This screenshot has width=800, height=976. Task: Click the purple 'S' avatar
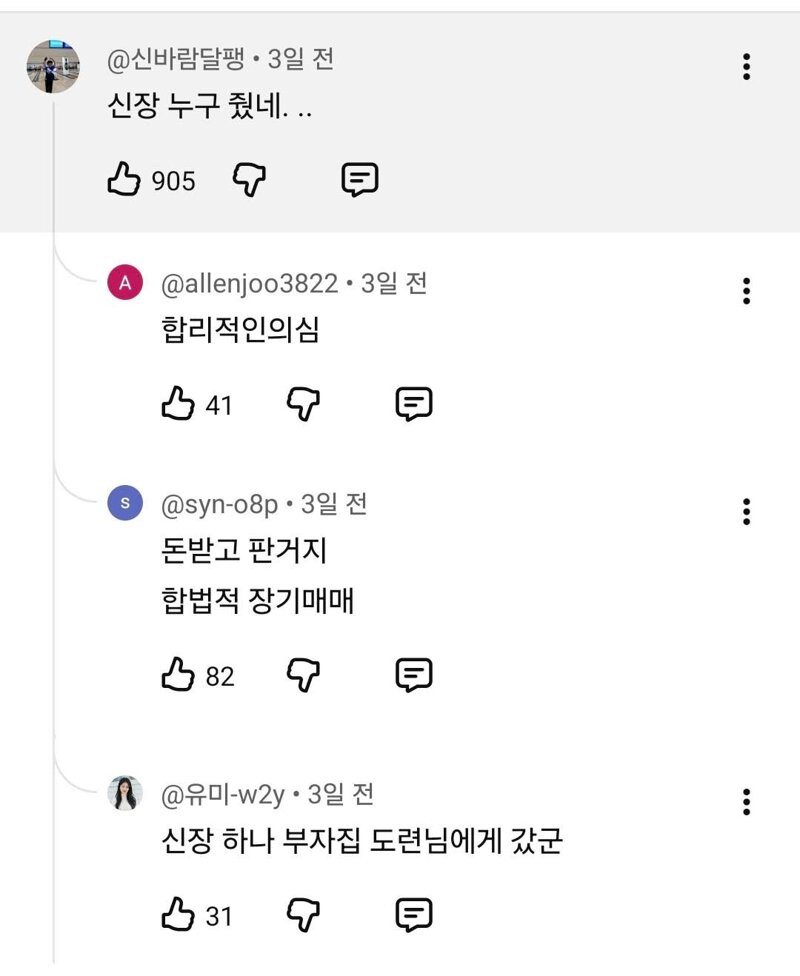click(125, 503)
